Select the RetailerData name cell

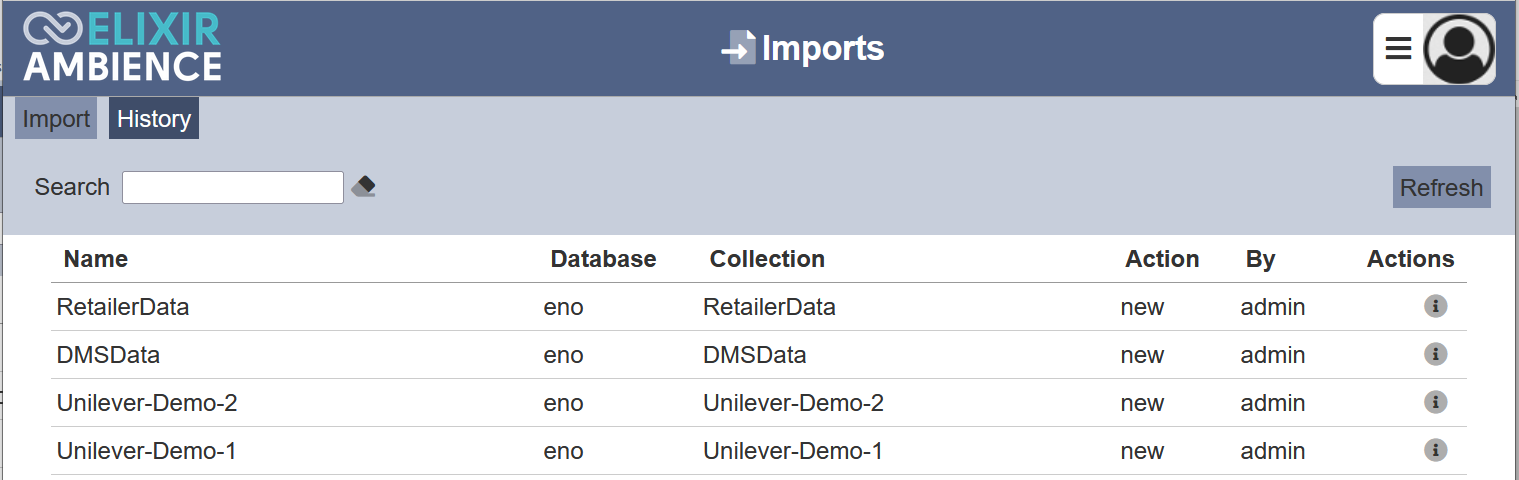(123, 307)
